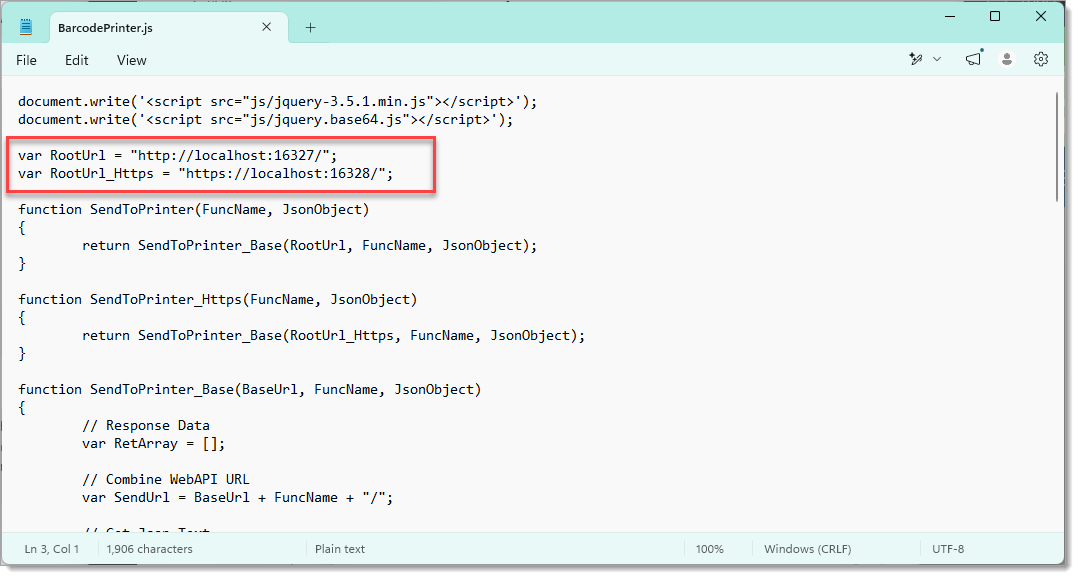Open the Edit menu
This screenshot has width=1078, height=578.
(76, 60)
